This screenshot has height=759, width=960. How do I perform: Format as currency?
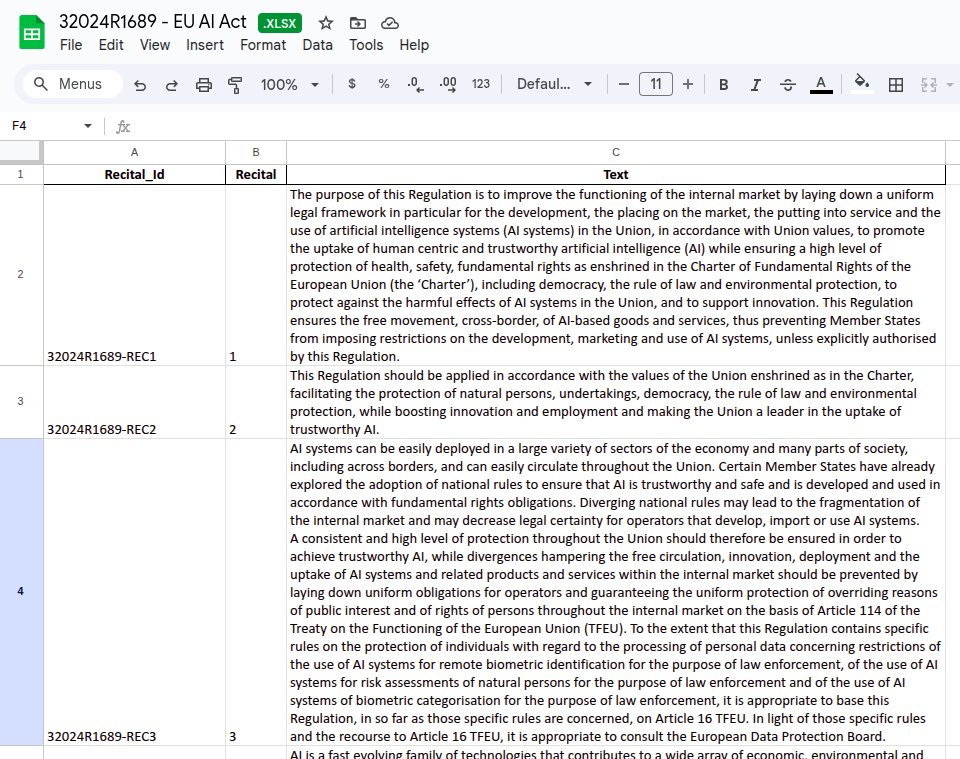click(352, 84)
